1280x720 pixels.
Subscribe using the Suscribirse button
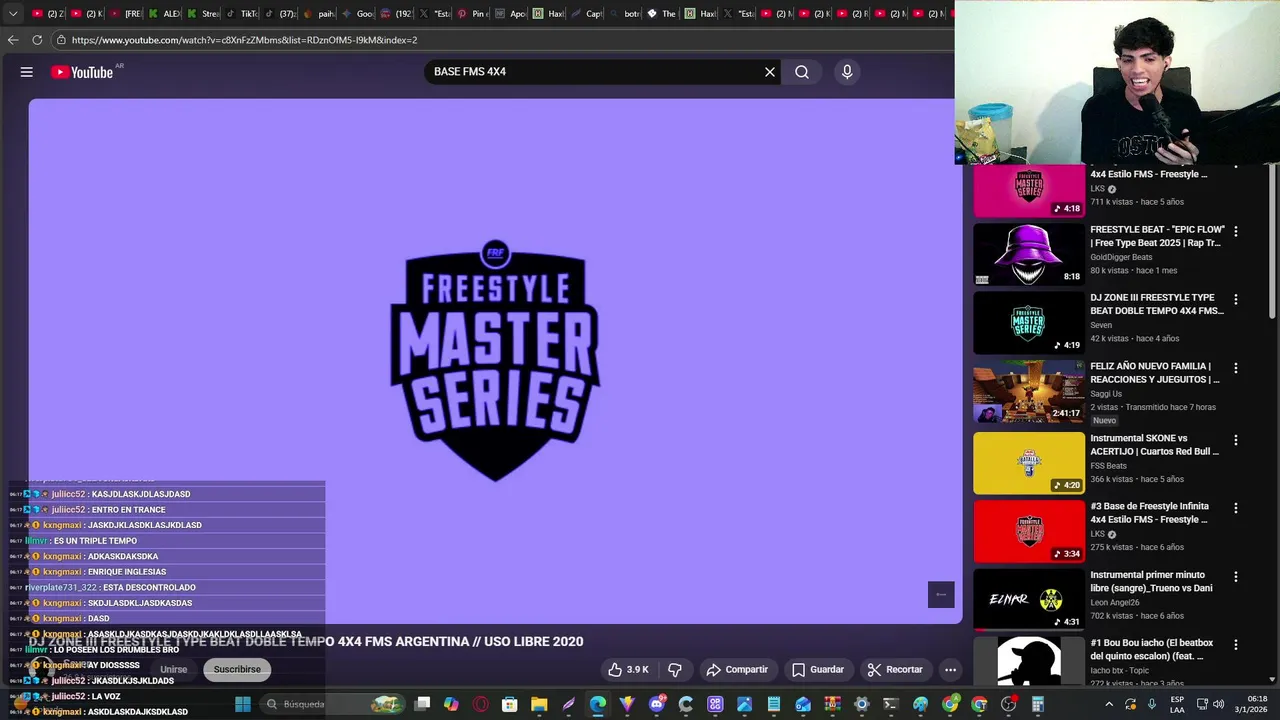point(237,670)
